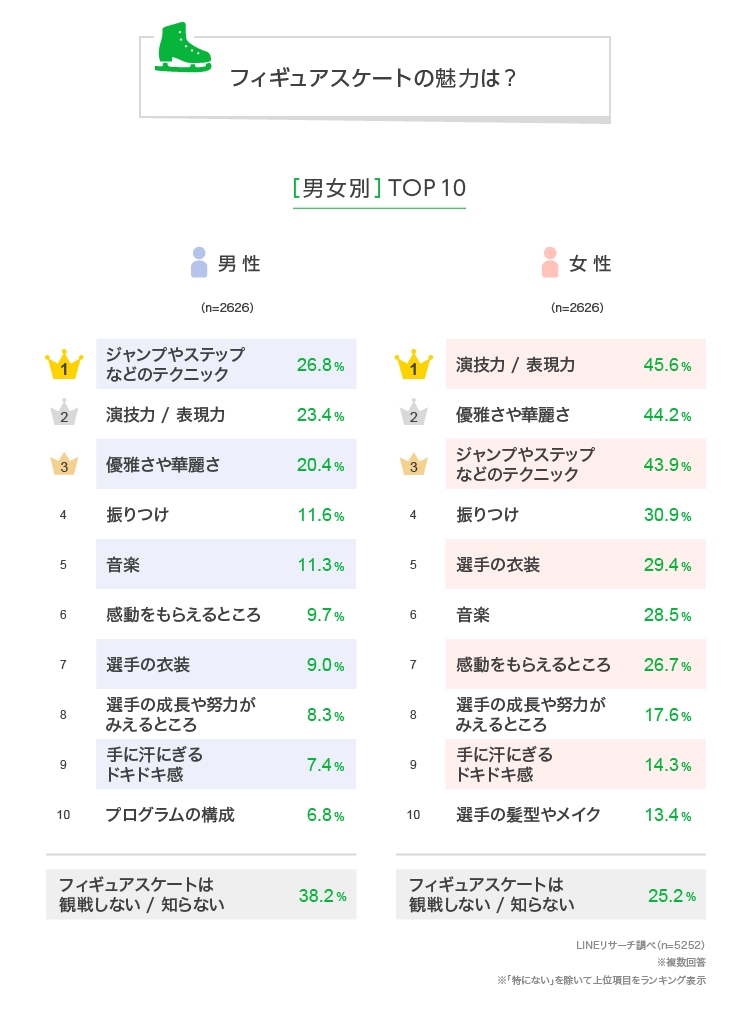Click the gold crown in men's ranking

point(64,365)
